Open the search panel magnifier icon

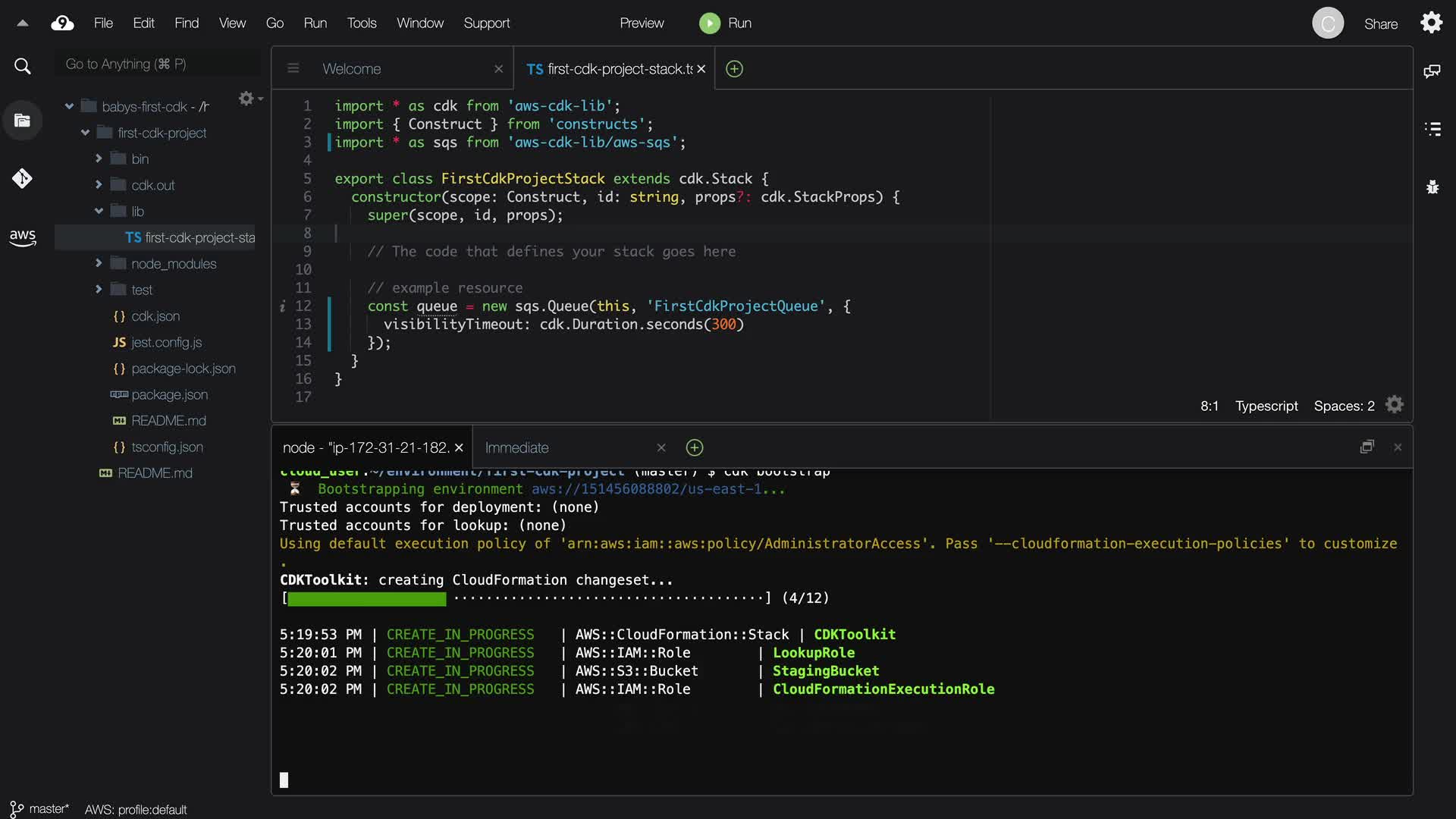coord(23,67)
